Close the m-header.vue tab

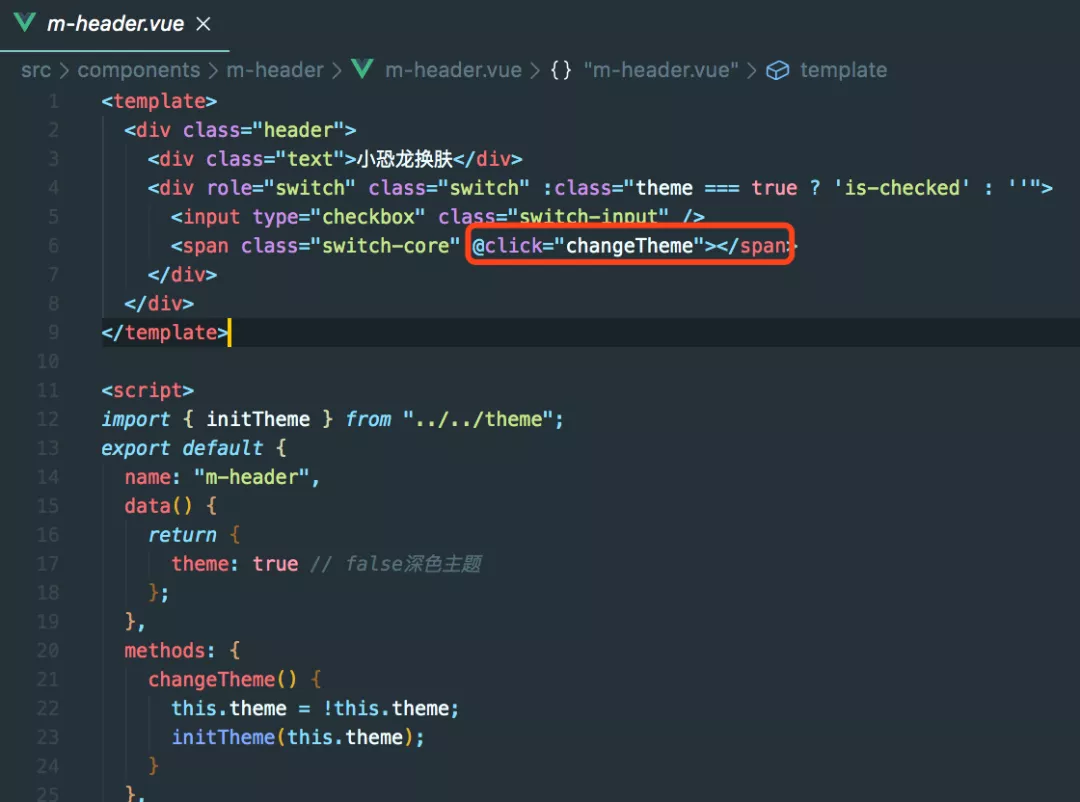coord(203,23)
